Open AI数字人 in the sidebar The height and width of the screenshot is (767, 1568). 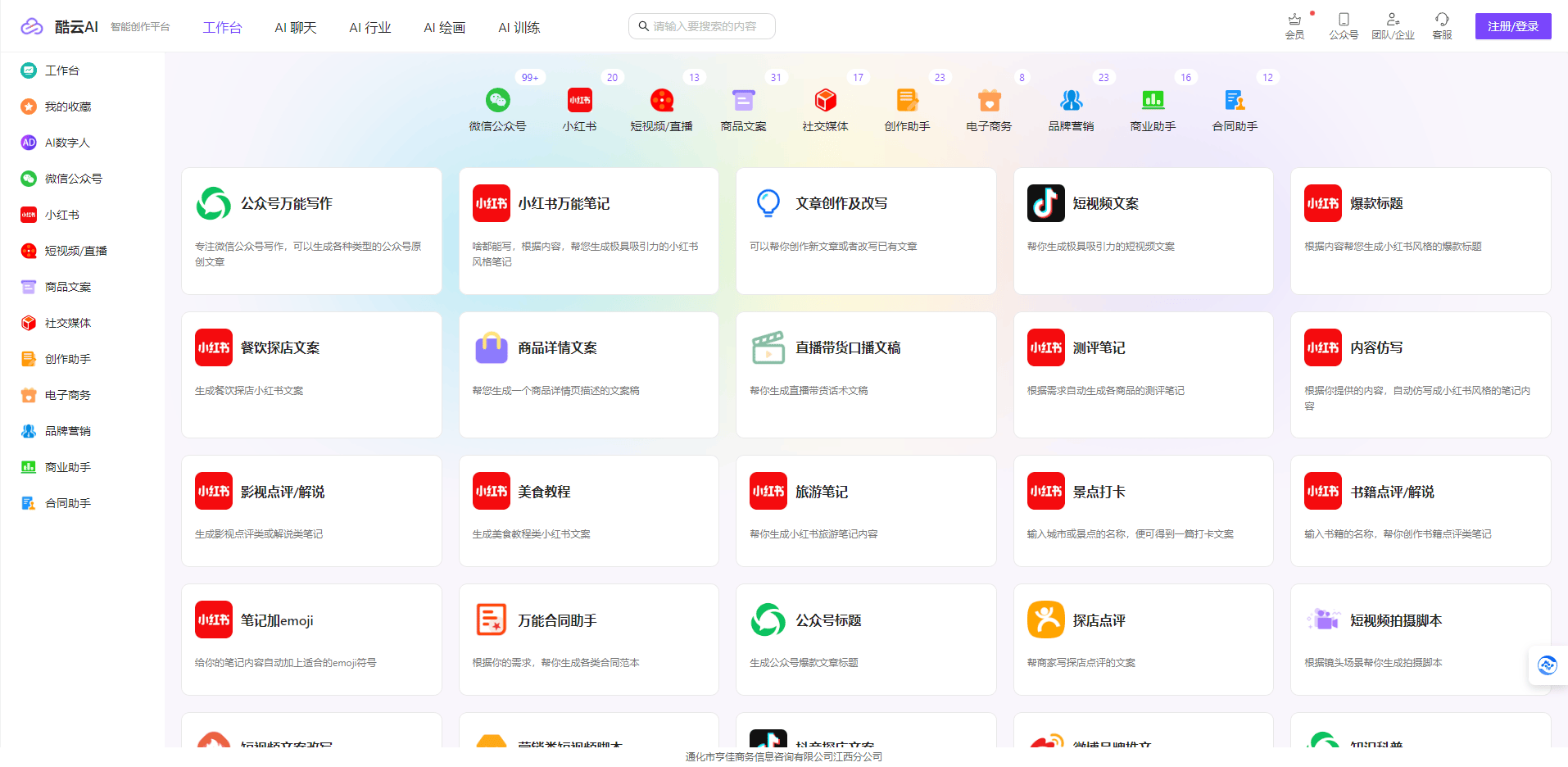(x=67, y=143)
